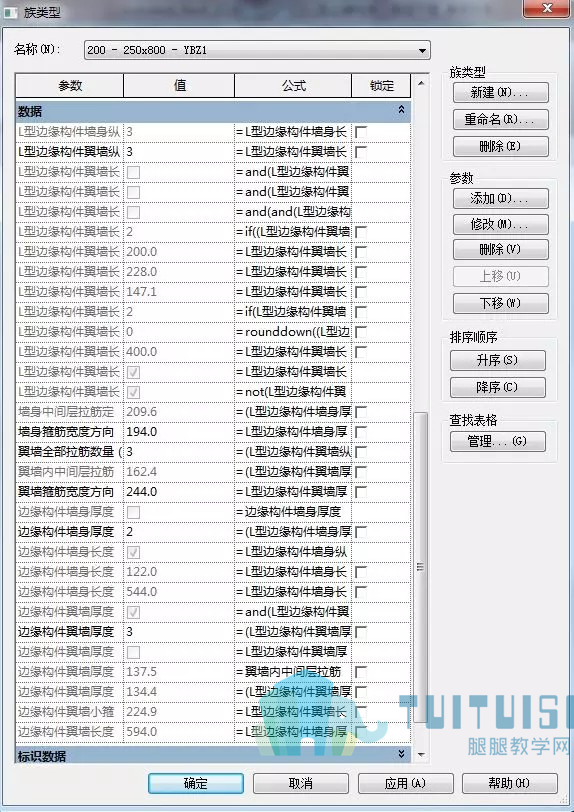Select the 翼墙箍筋宽度方向 parameter name
The image size is (574, 812).
coord(69,492)
